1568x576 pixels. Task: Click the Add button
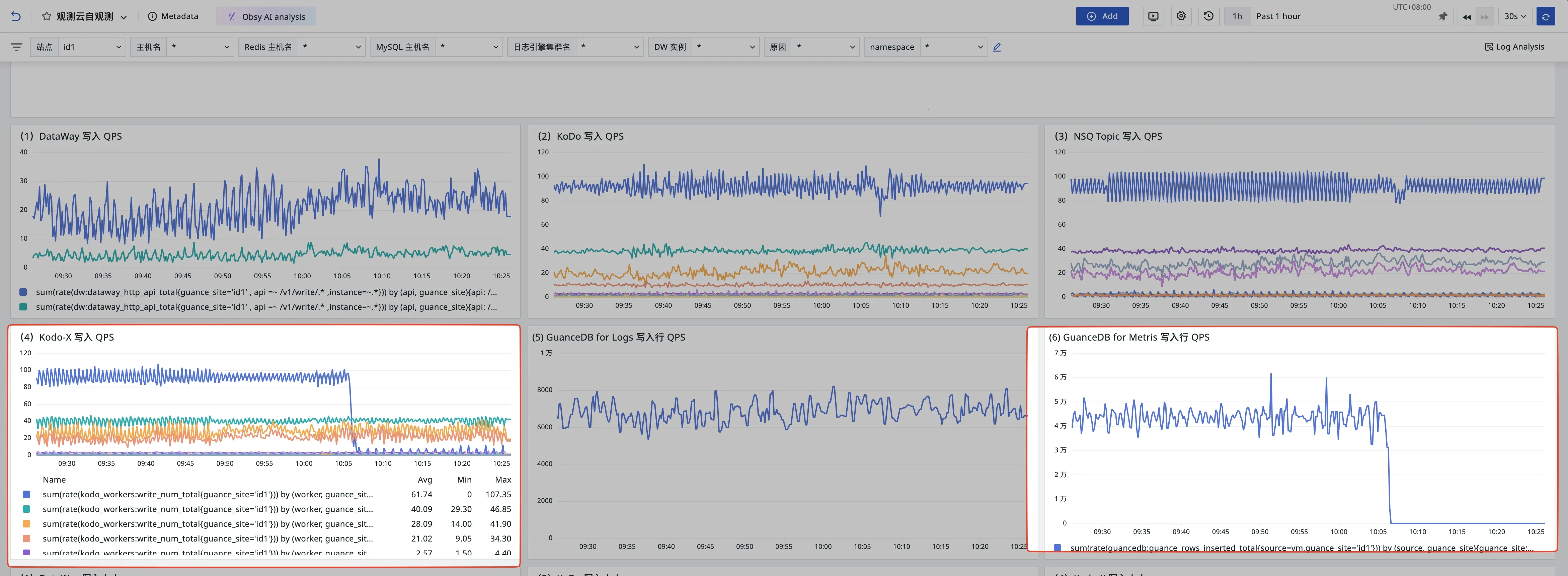pyautogui.click(x=1102, y=16)
